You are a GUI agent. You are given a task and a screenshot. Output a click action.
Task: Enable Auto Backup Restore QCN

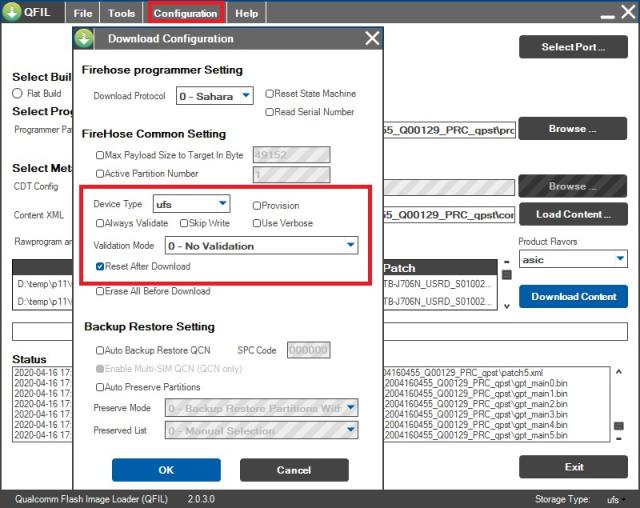100,350
